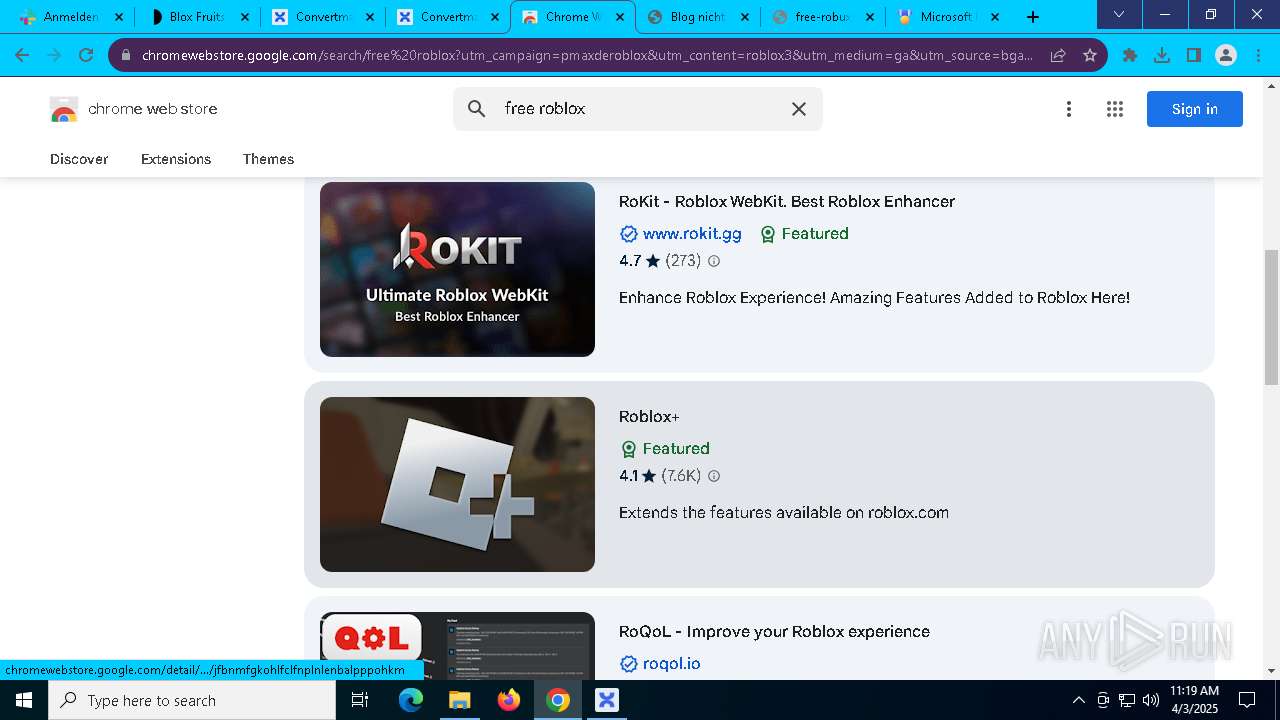Open the Roblox+ extension title
The height and width of the screenshot is (720, 1280).
(x=649, y=417)
